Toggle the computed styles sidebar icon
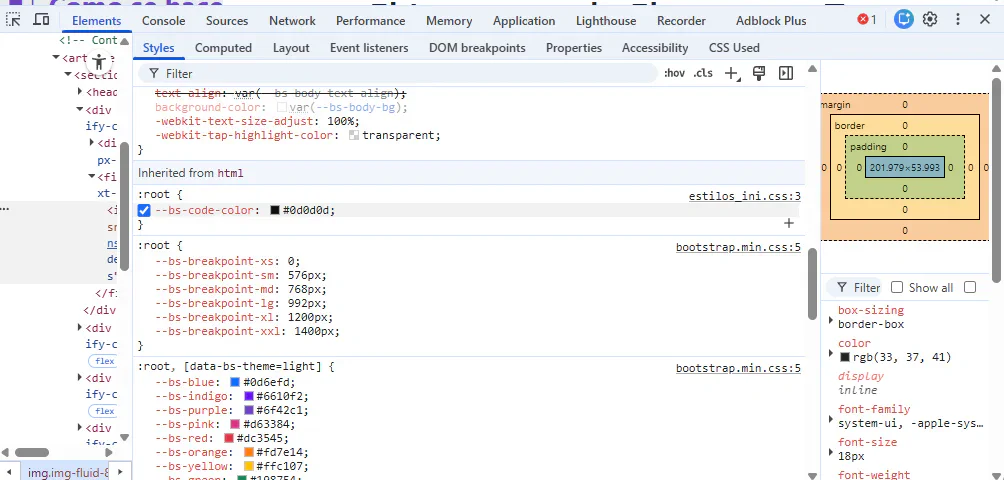1004x480 pixels. [786, 73]
